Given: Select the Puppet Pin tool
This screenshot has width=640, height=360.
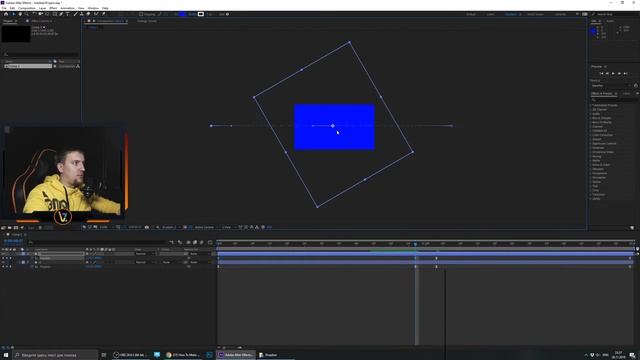Looking at the screenshot, I should 104,14.
